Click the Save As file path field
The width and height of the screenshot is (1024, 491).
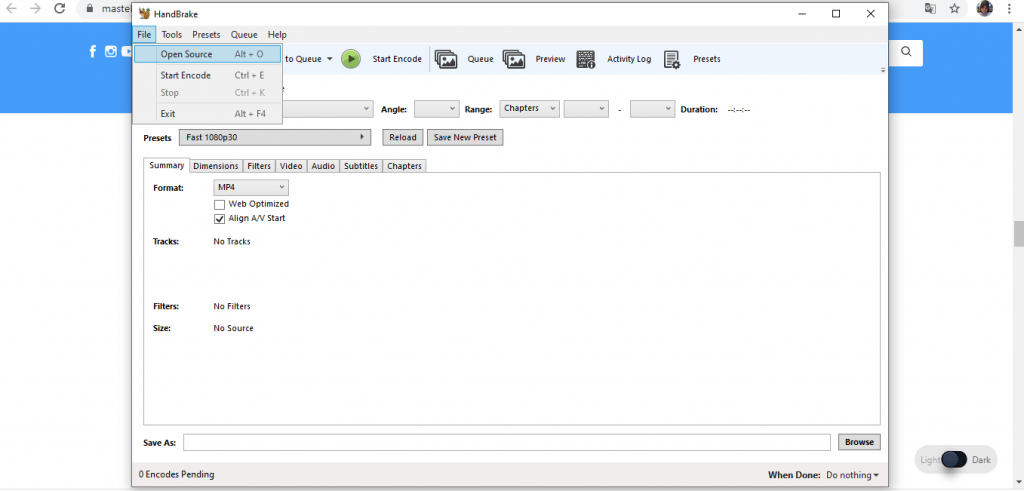point(506,442)
